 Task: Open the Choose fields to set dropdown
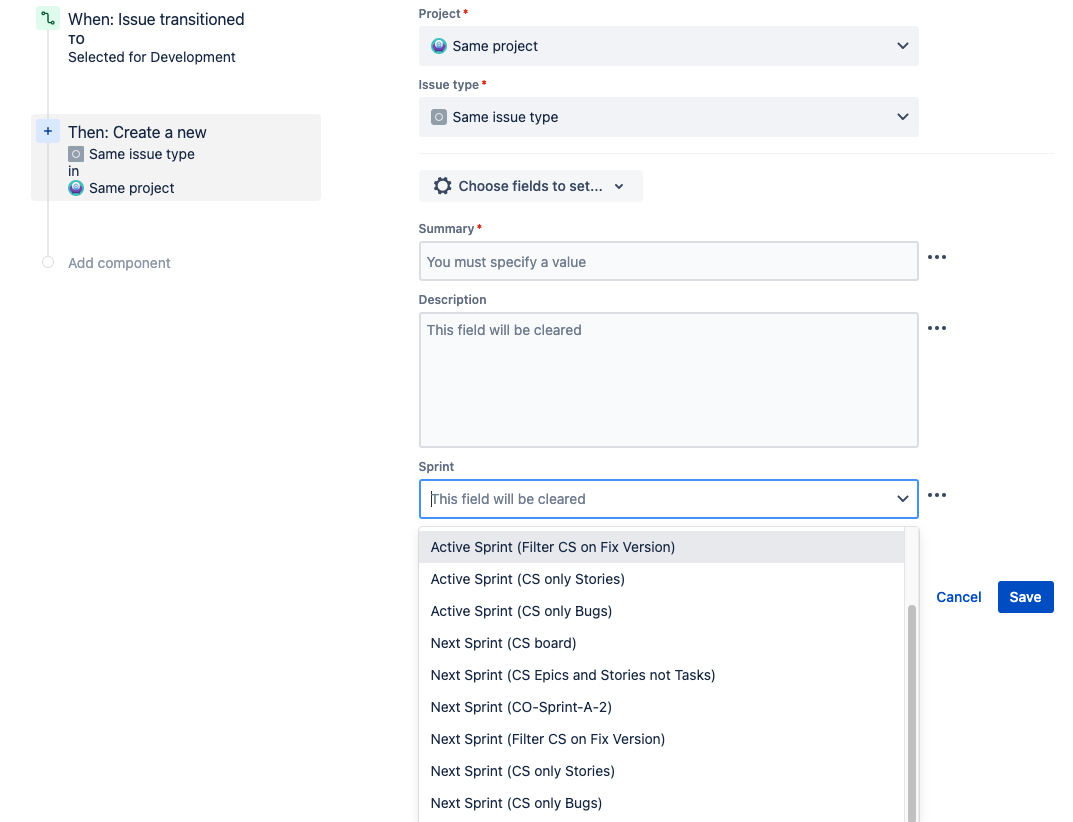(x=530, y=186)
